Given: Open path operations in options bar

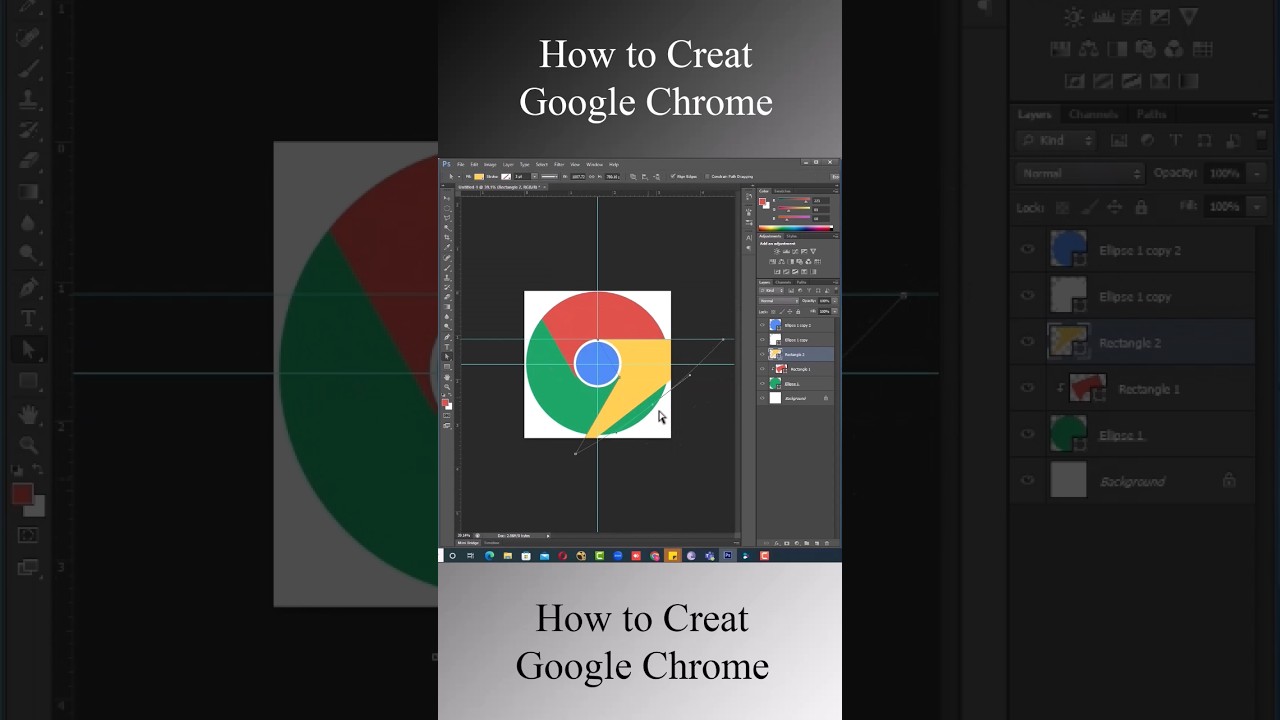Looking at the screenshot, I should pyautogui.click(x=633, y=177).
